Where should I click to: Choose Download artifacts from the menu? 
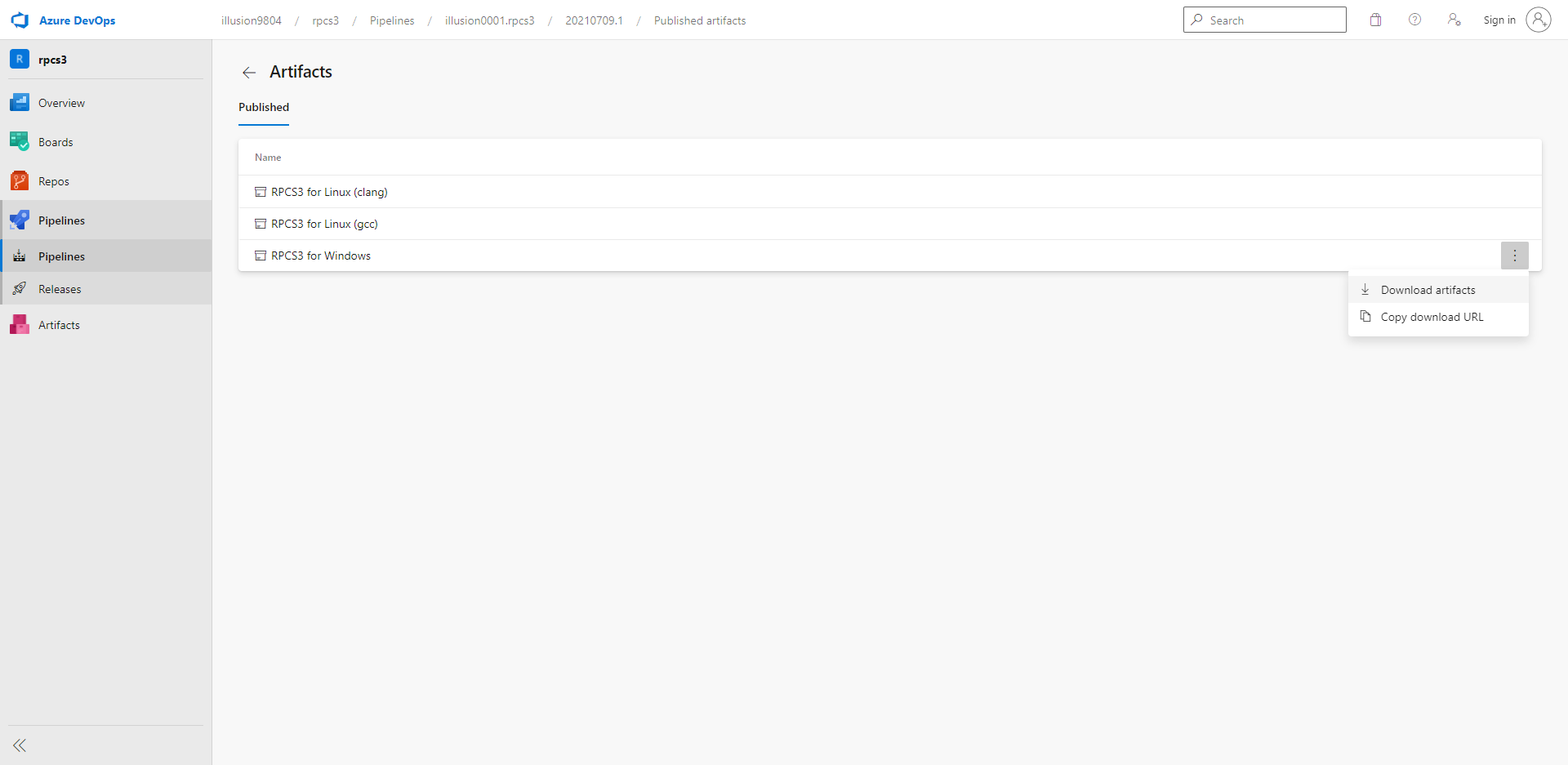[1438, 290]
